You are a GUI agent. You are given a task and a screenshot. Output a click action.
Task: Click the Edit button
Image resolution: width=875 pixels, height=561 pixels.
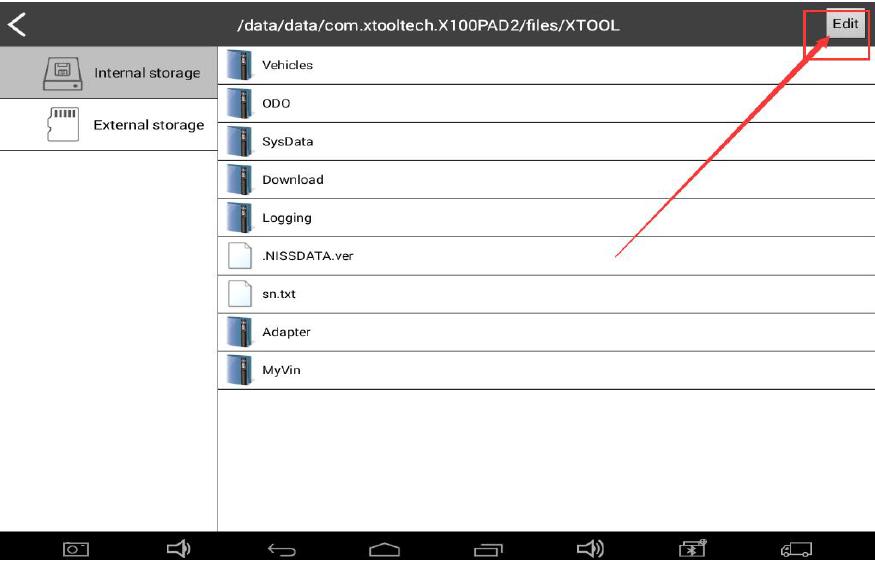pos(845,24)
